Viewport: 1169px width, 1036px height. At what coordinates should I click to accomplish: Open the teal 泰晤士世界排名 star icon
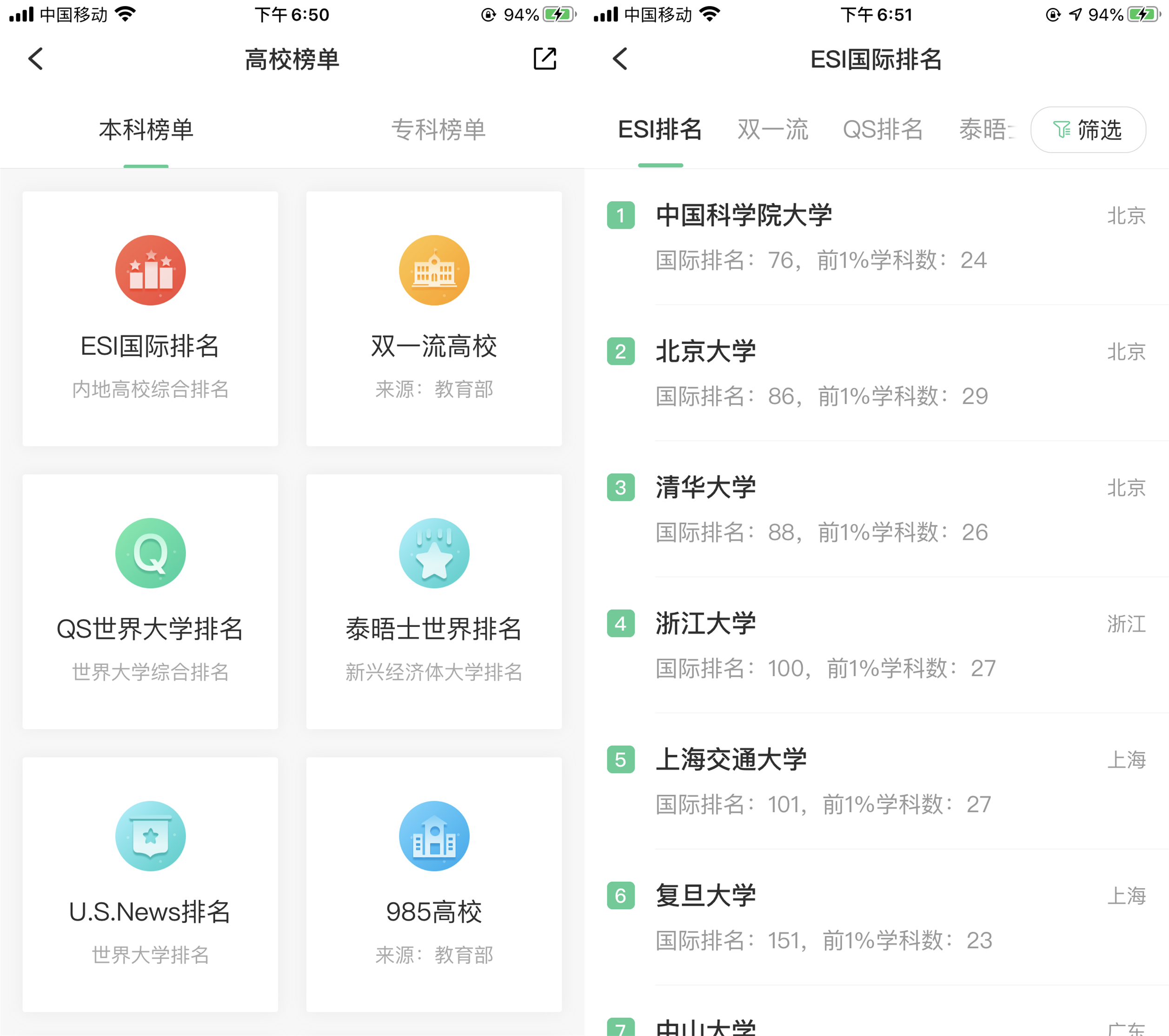pyautogui.click(x=434, y=553)
